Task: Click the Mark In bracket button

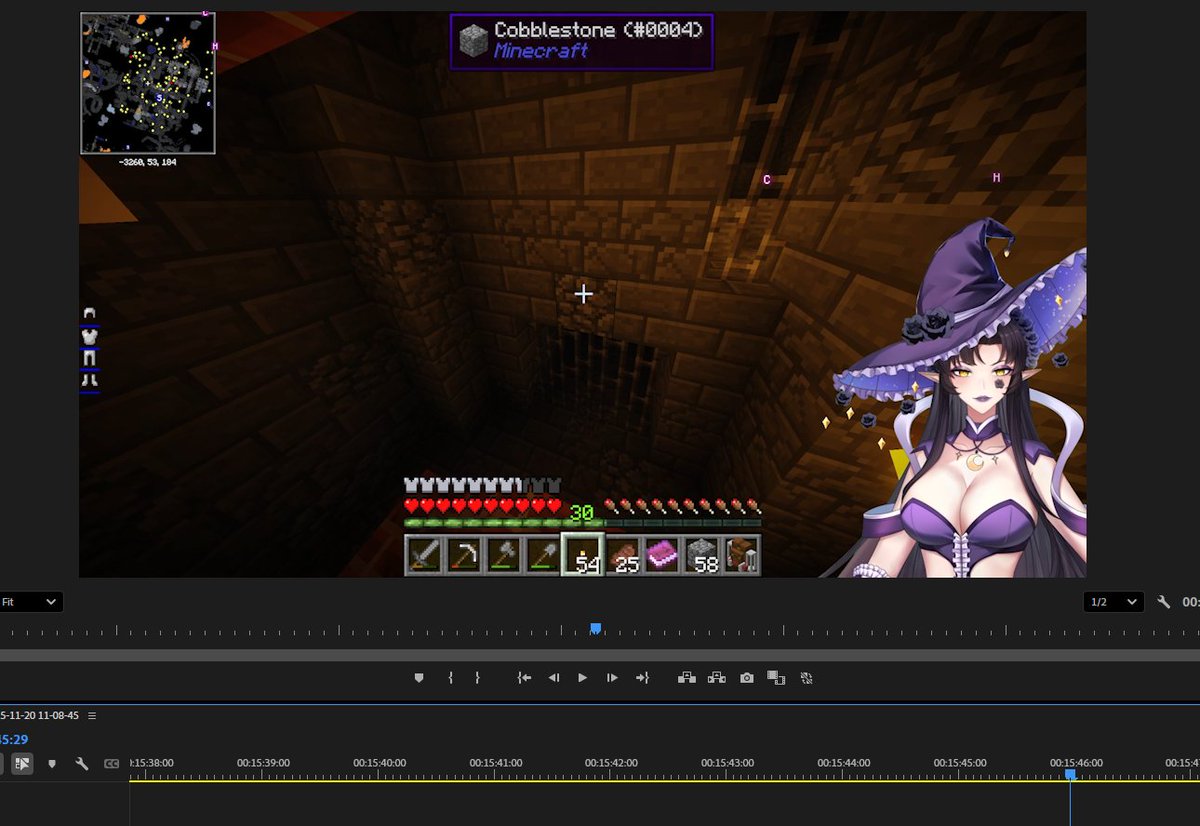Action: (451, 678)
